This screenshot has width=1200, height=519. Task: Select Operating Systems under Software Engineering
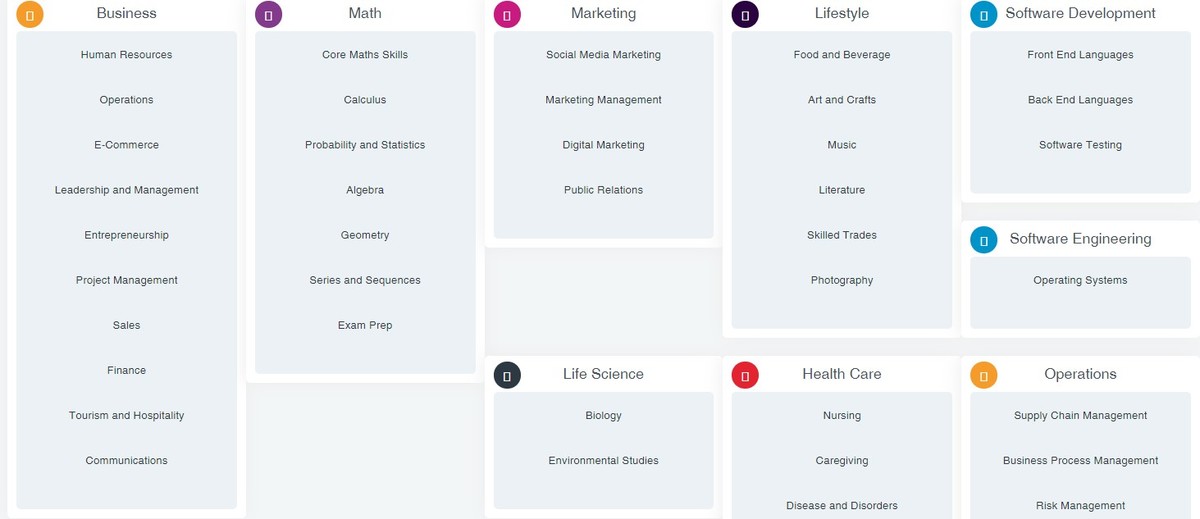[1080, 280]
